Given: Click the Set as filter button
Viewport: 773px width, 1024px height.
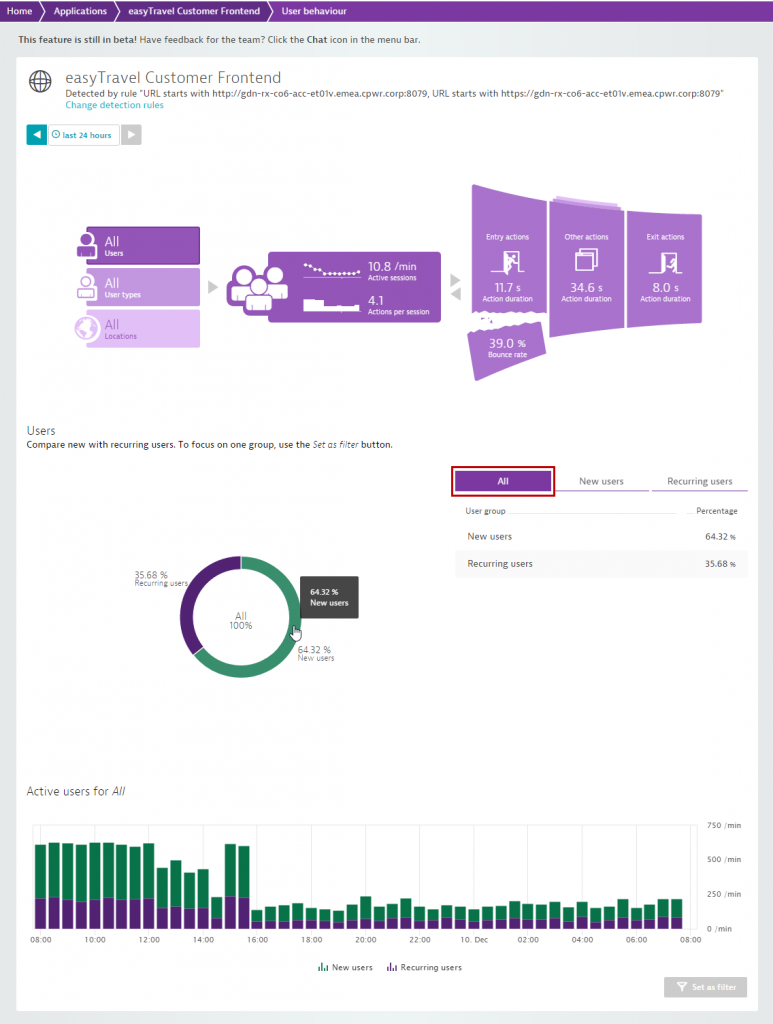Looking at the screenshot, I should click(706, 987).
